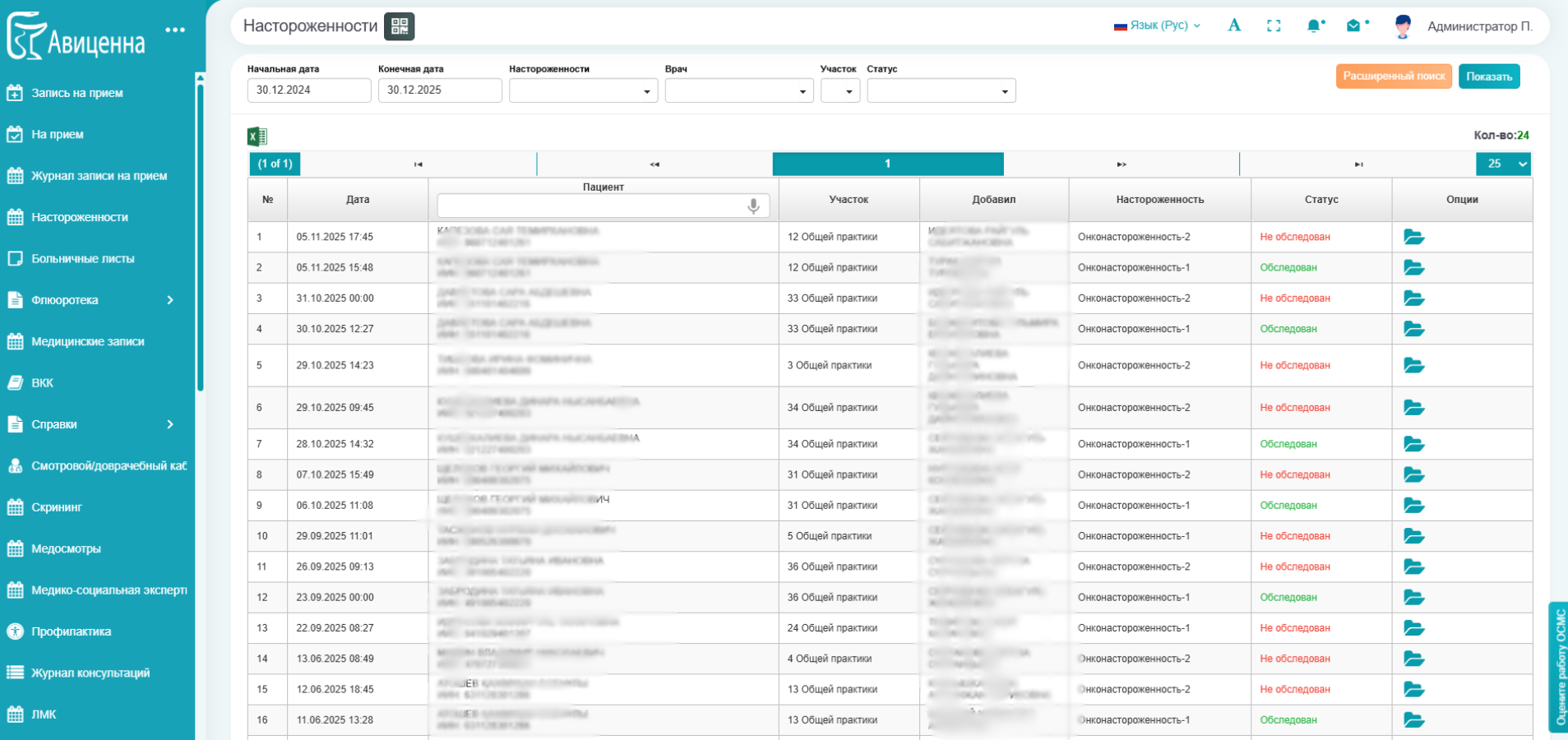1568x740 pixels.
Task: Click the font size "A" icon
Action: 1234,25
